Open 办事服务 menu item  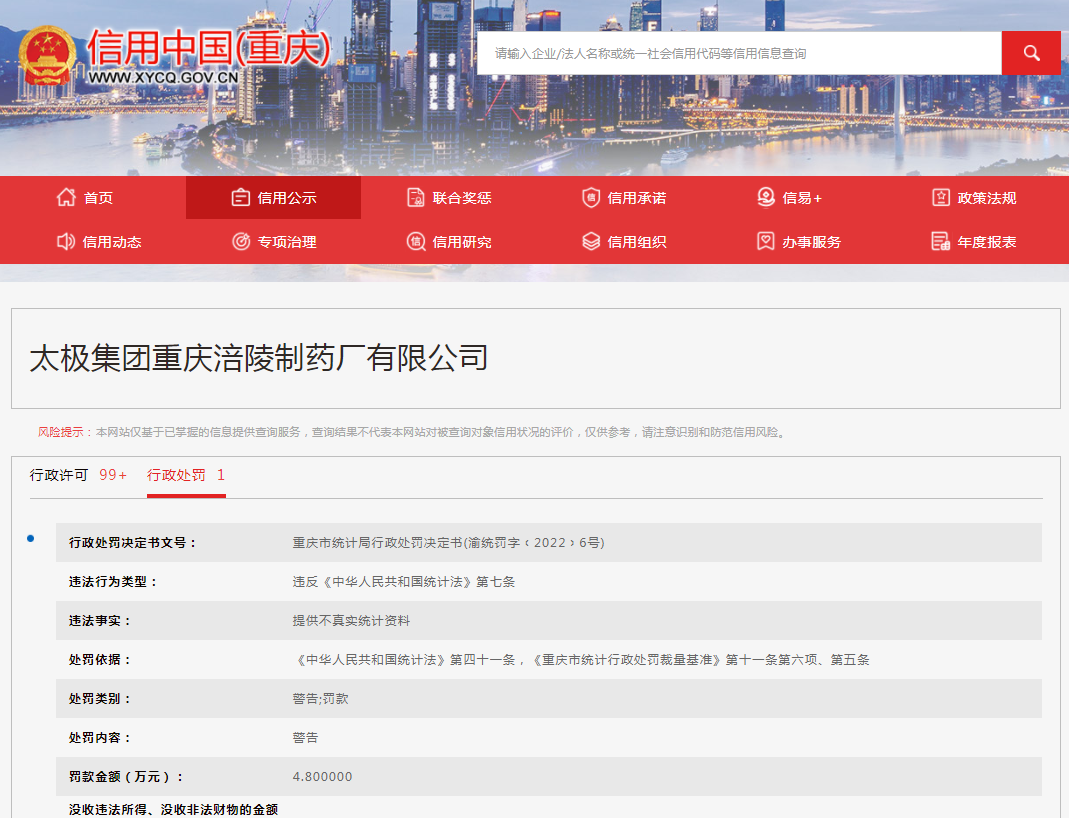point(811,242)
